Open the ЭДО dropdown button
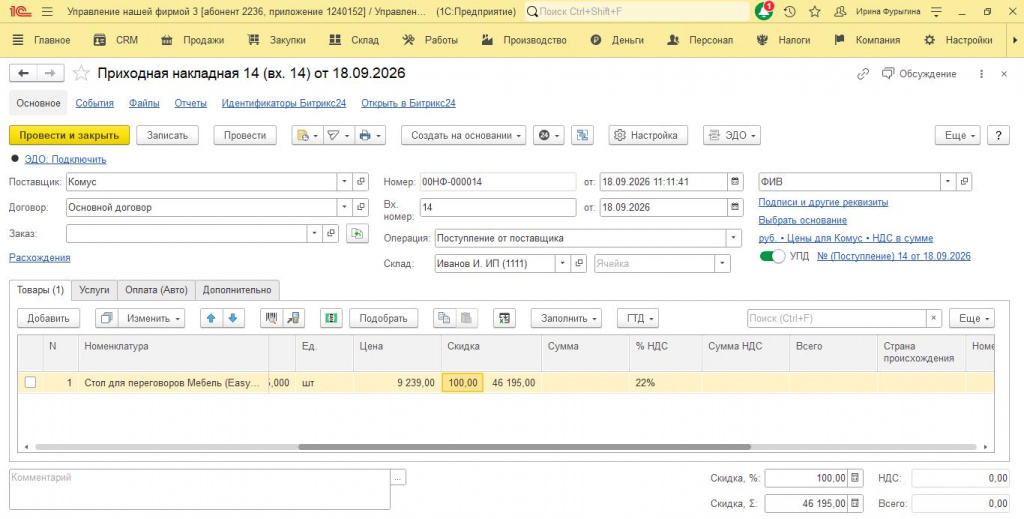Image resolution: width=1024 pixels, height=519 pixels. pyautogui.click(x=731, y=135)
